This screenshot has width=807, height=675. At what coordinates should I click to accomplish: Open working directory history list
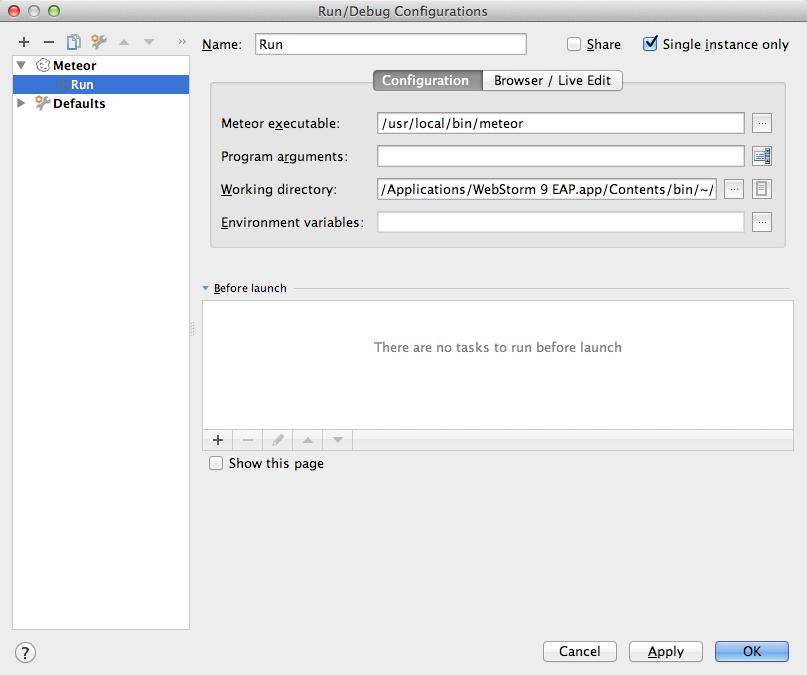click(761, 189)
